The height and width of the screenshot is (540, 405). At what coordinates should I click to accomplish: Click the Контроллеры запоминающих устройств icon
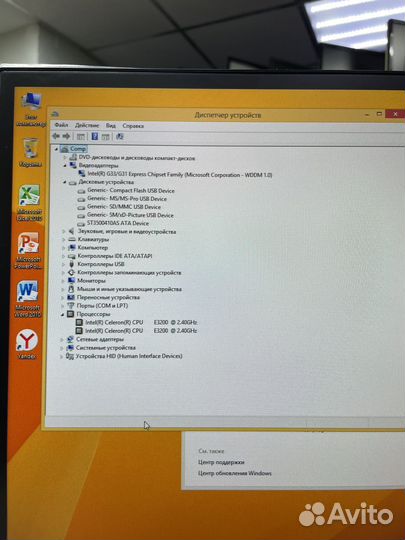71,273
